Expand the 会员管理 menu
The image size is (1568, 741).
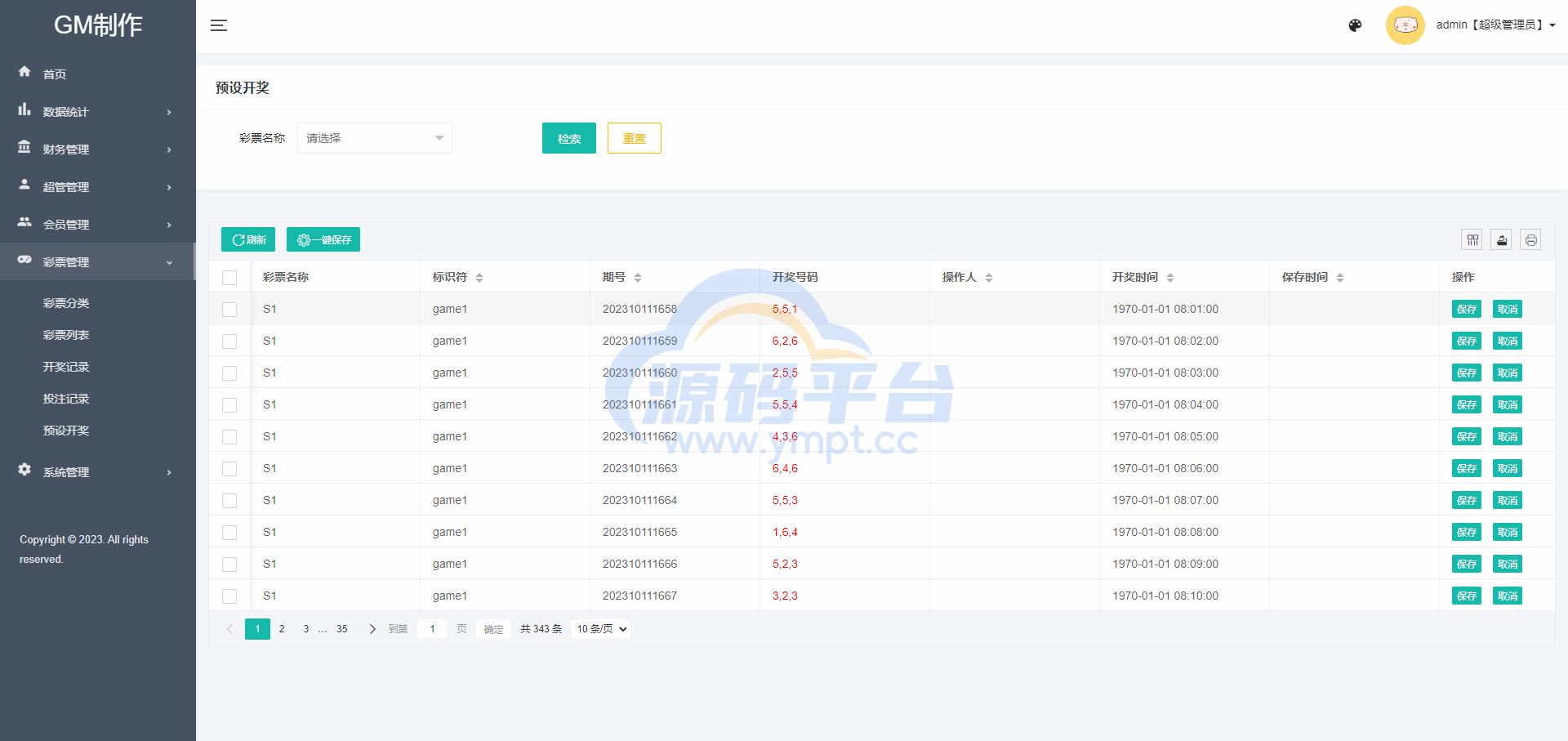point(98,225)
